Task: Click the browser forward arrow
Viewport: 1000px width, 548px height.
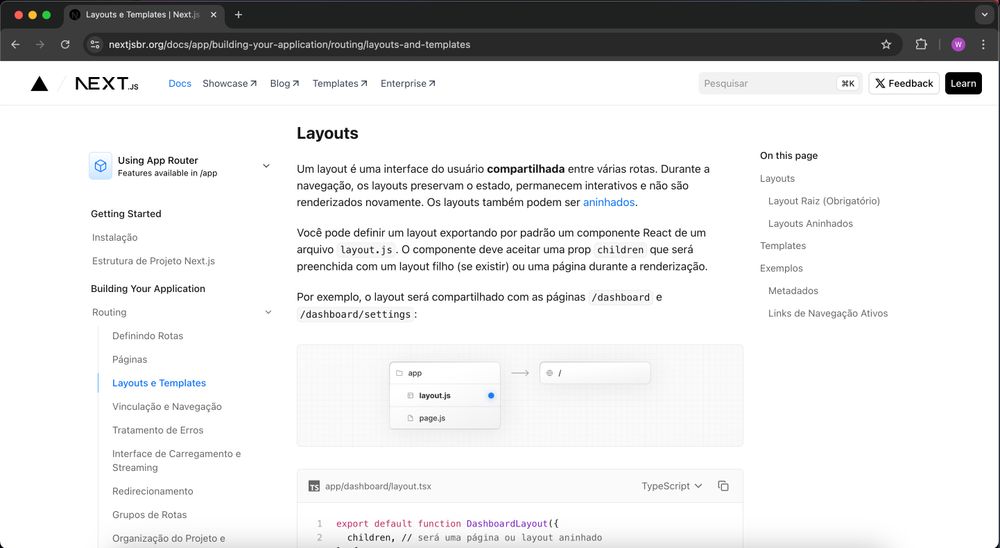Action: [40, 45]
